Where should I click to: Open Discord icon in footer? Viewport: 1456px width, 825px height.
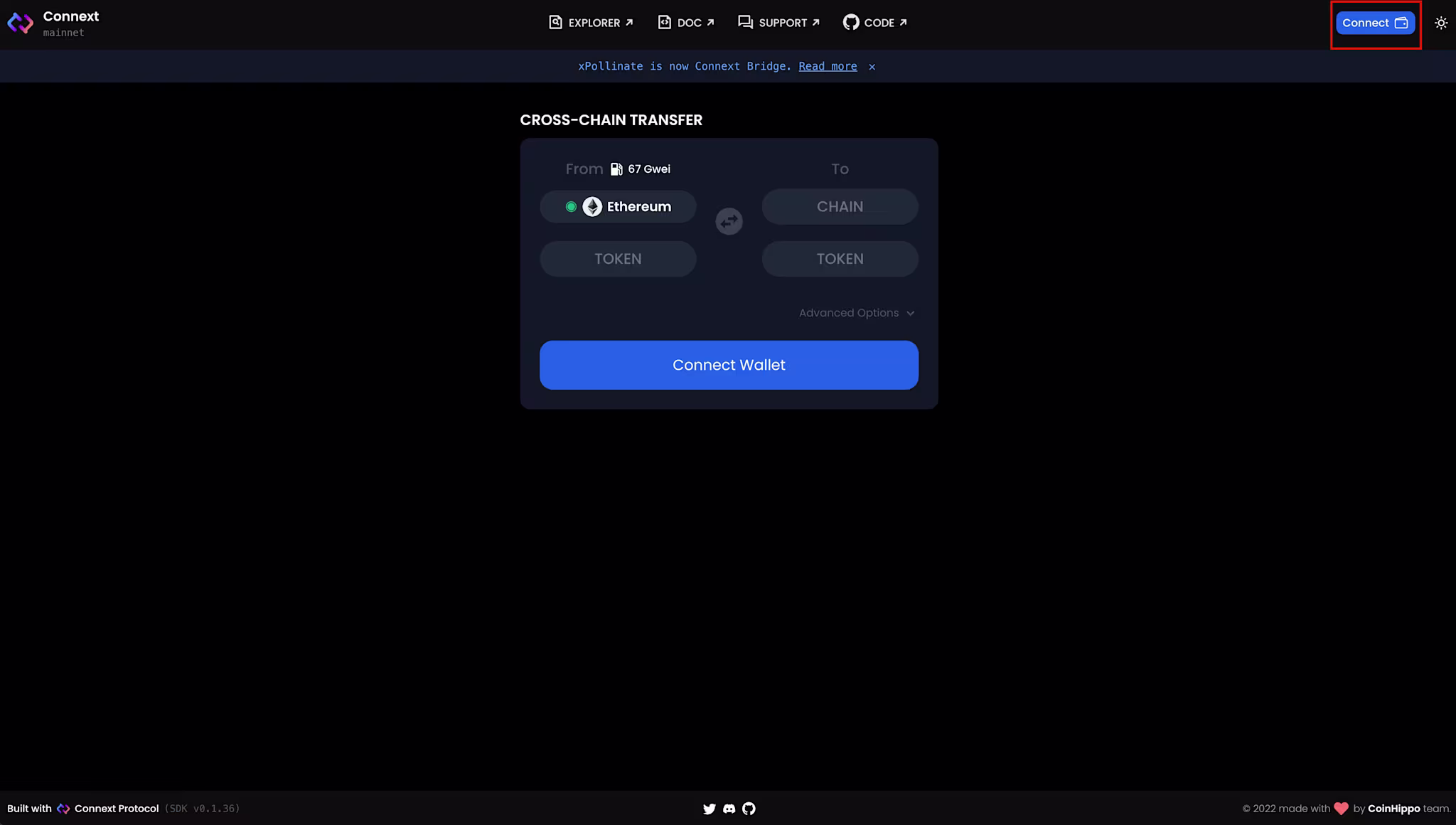click(729, 809)
